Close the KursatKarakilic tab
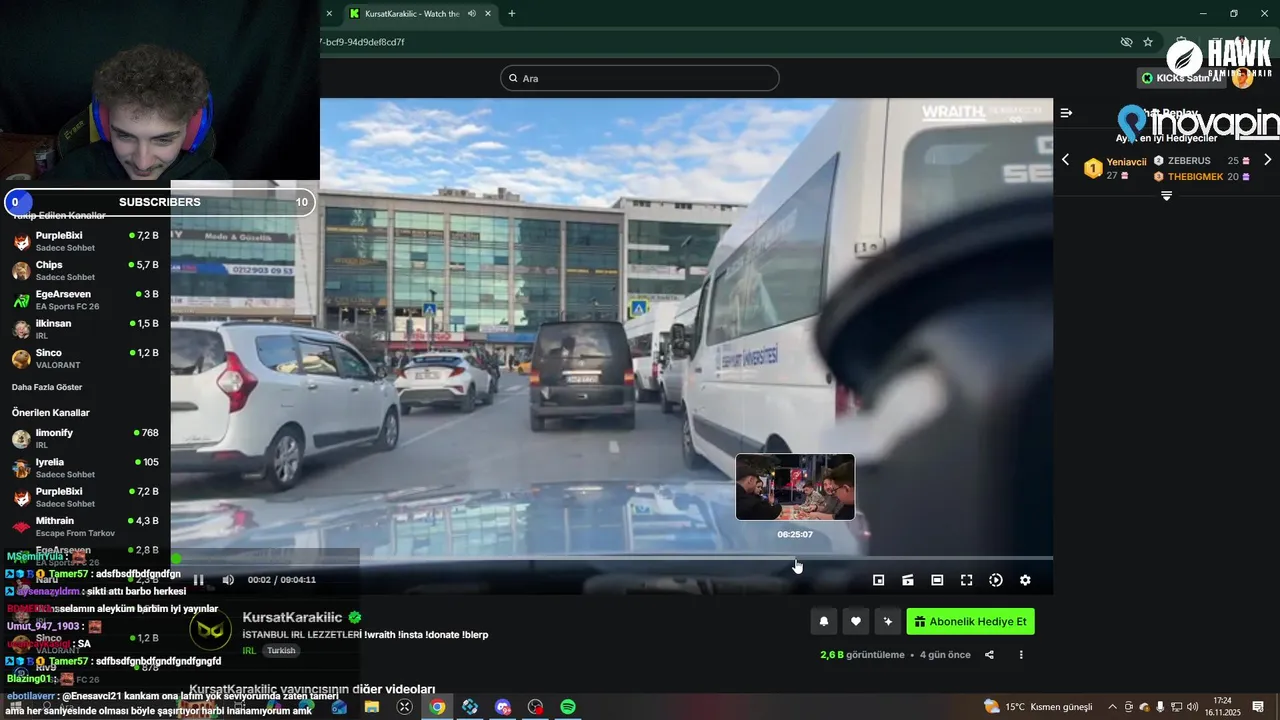 488,14
